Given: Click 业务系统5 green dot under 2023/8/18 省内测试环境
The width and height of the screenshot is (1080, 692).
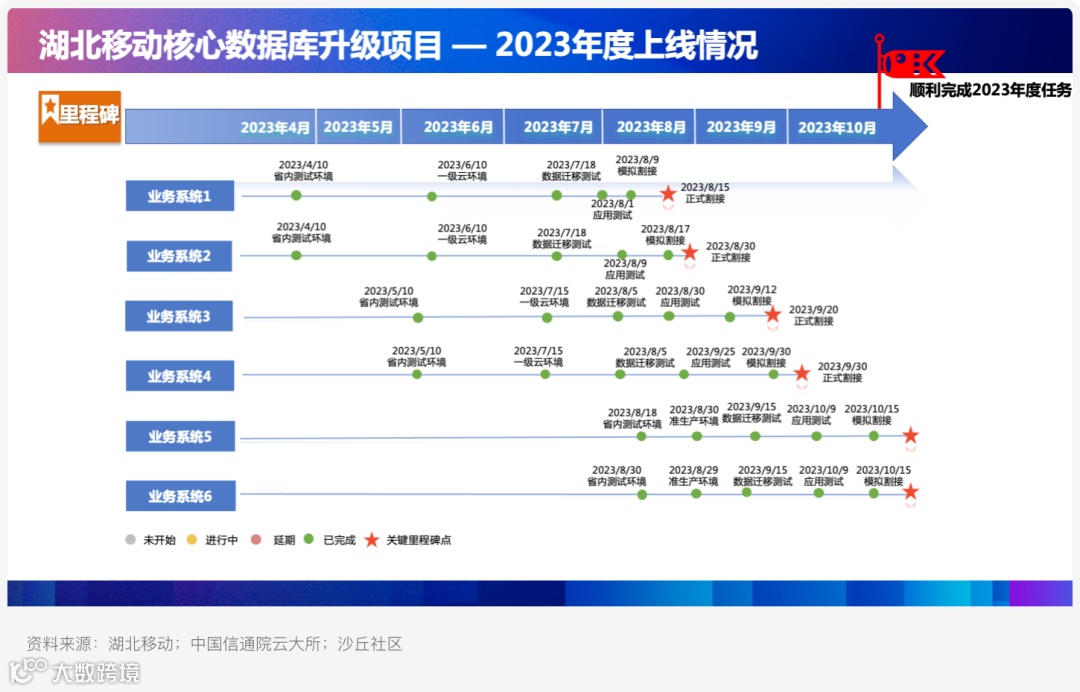Looking at the screenshot, I should pyautogui.click(x=641, y=436).
